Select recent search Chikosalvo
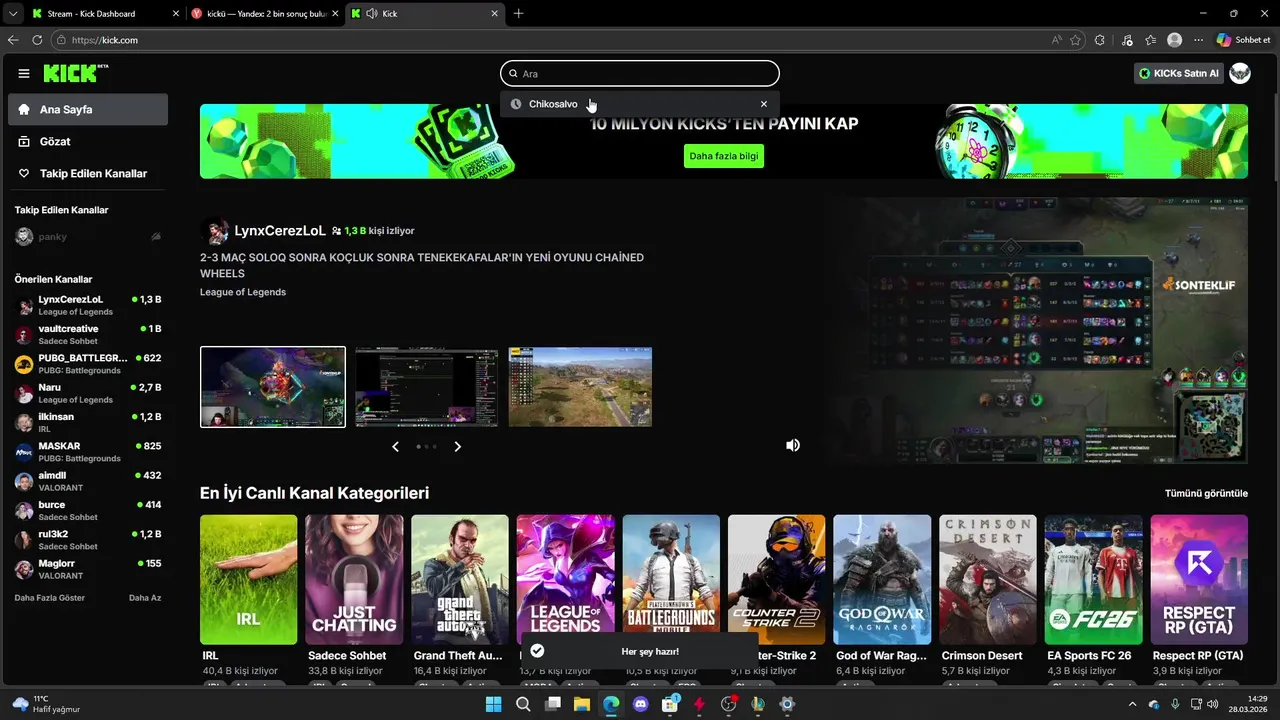This screenshot has width=1280, height=720. [x=553, y=104]
